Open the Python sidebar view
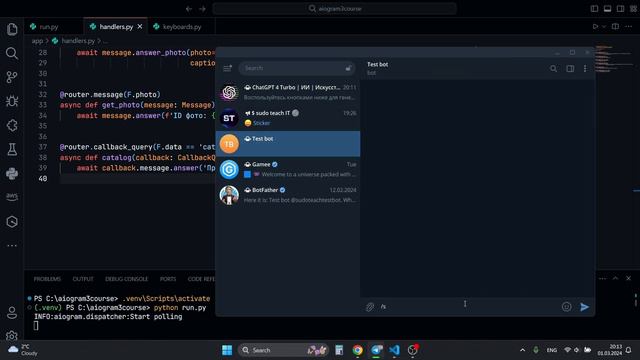Screen dimensions: 640x360 [12, 173]
